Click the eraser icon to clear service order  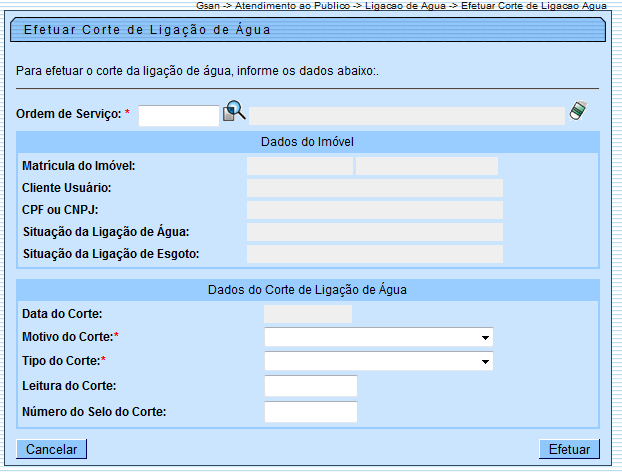coord(577,112)
